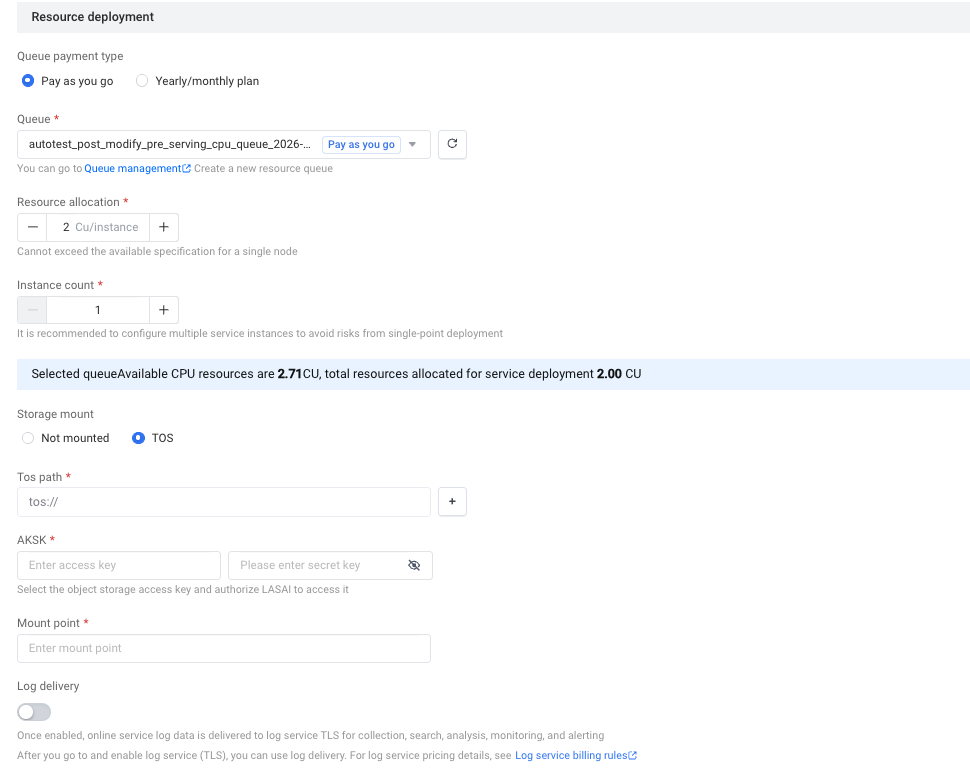The width and height of the screenshot is (970, 780).
Task: Choose Yearly/monthly plan radio option
Action: (x=142, y=81)
